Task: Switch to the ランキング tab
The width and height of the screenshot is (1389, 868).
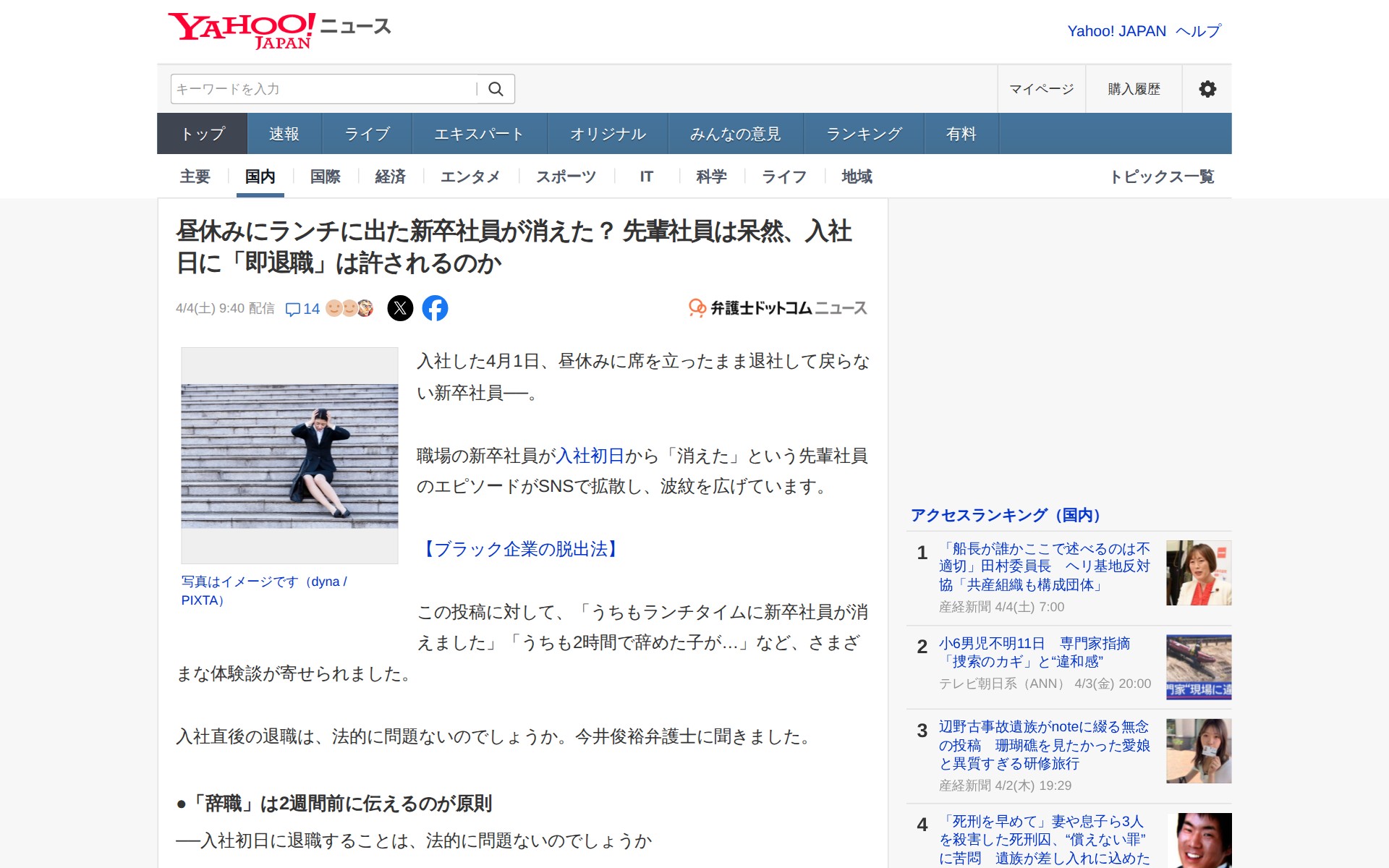Action: click(863, 133)
